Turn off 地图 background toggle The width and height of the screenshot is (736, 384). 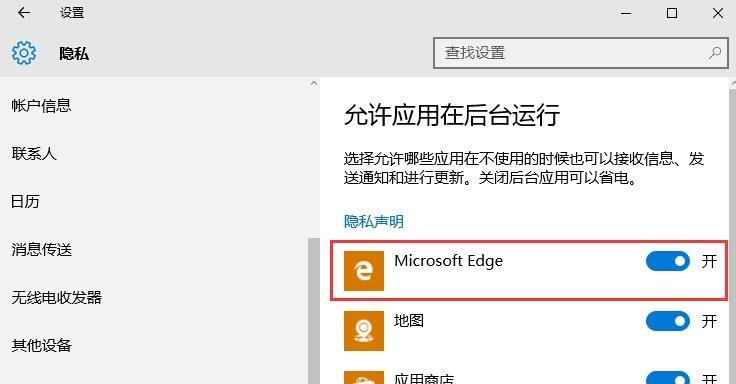pyautogui.click(x=667, y=321)
